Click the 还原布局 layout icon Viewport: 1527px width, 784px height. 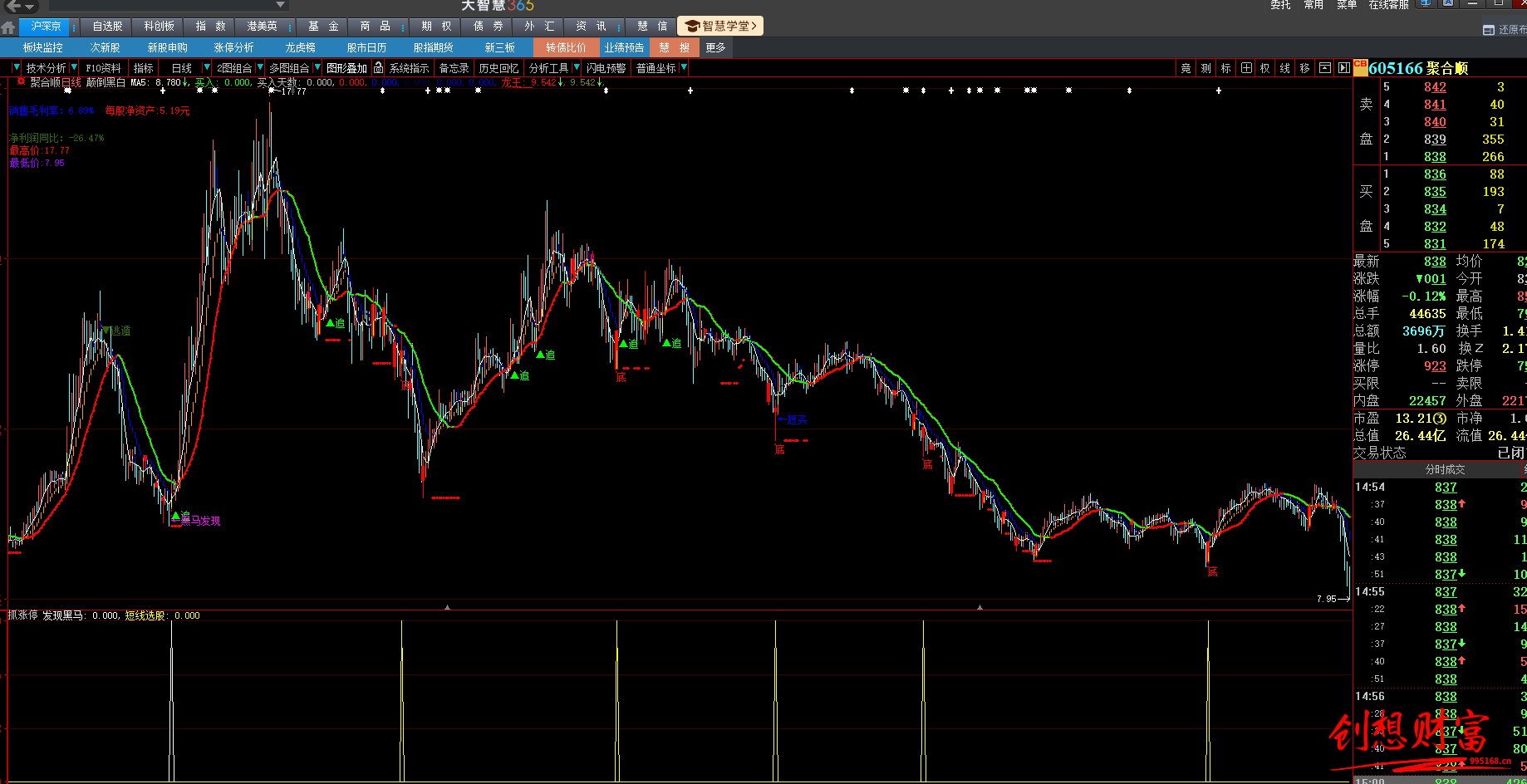pyautogui.click(x=1489, y=30)
